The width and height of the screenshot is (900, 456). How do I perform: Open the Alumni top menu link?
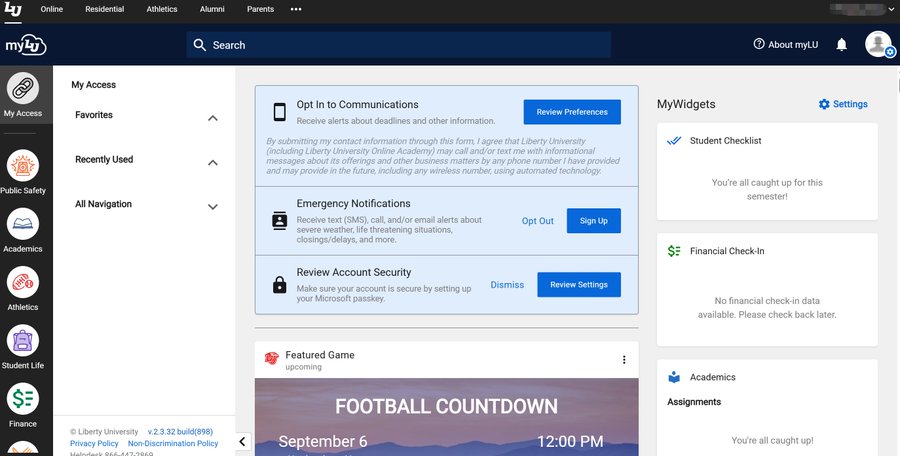(x=212, y=9)
